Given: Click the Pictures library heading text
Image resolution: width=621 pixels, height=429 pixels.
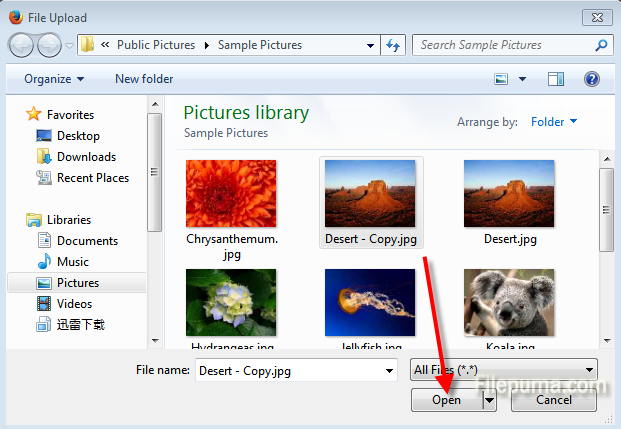Looking at the screenshot, I should click(246, 112).
